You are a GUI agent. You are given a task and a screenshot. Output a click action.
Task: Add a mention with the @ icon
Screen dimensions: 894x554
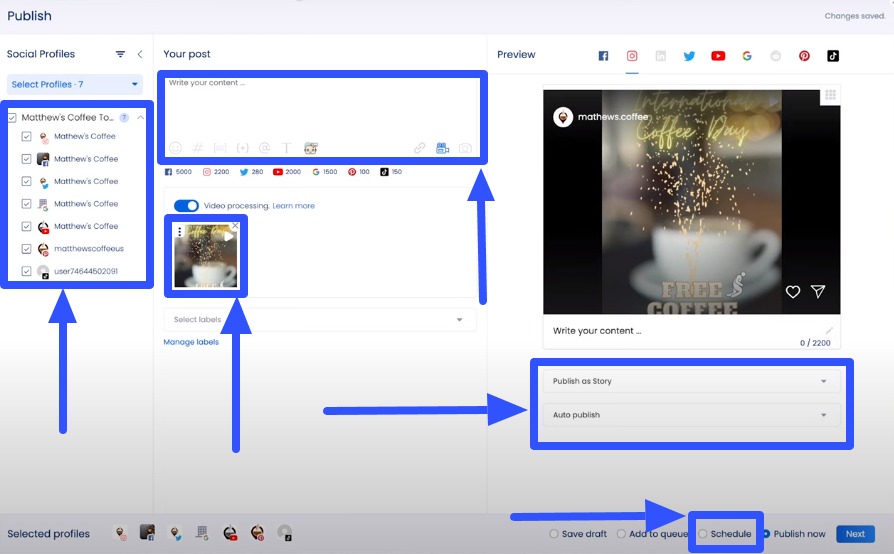pos(265,148)
